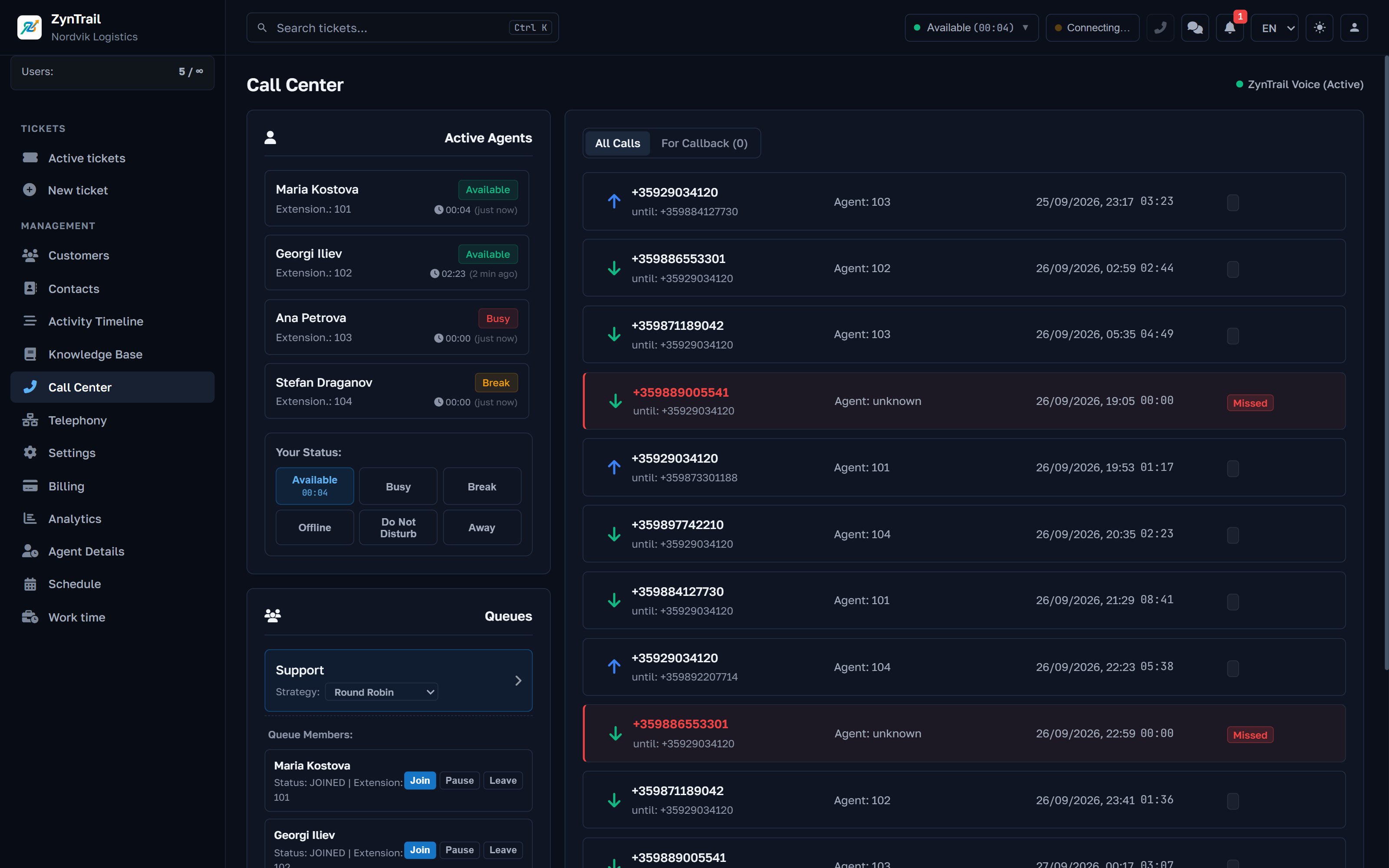Click the search magnifier icon
This screenshot has width=1389, height=868.
click(x=262, y=27)
